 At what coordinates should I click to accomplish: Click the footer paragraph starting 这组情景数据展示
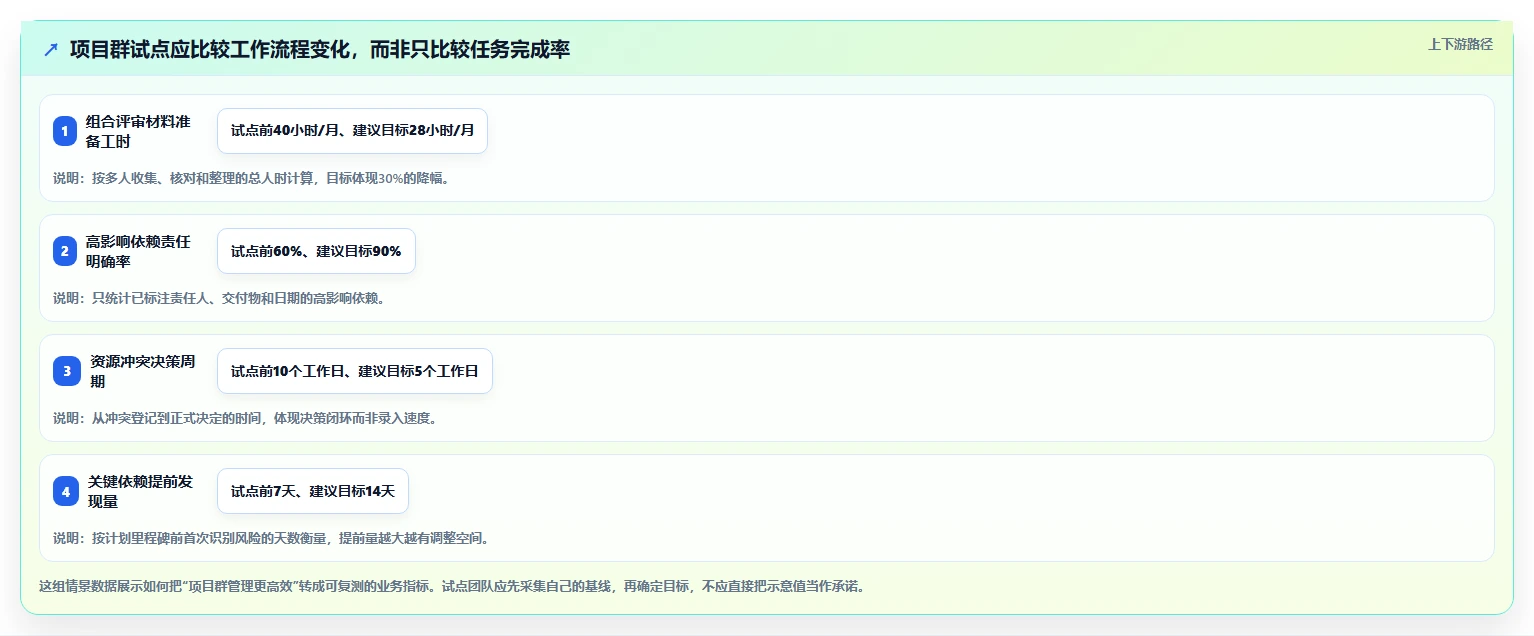point(452,586)
